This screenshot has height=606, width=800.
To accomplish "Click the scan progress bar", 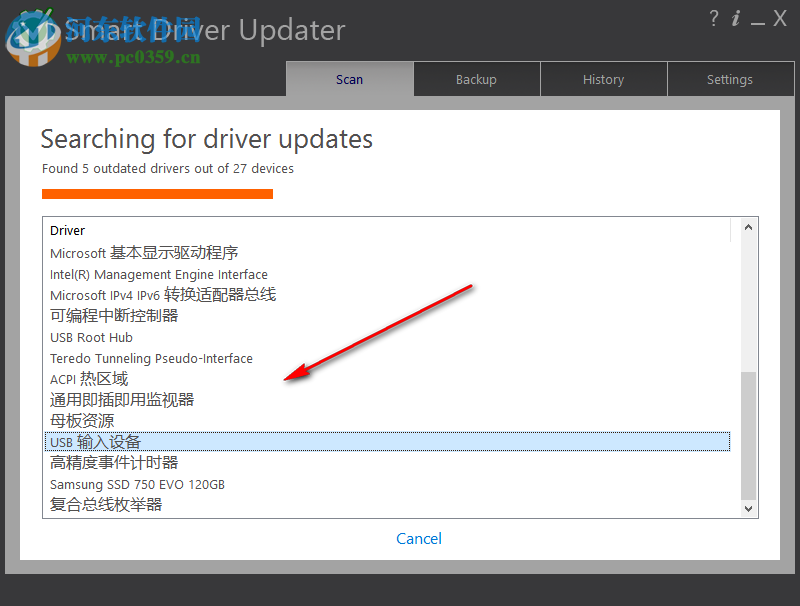I will 157,194.
